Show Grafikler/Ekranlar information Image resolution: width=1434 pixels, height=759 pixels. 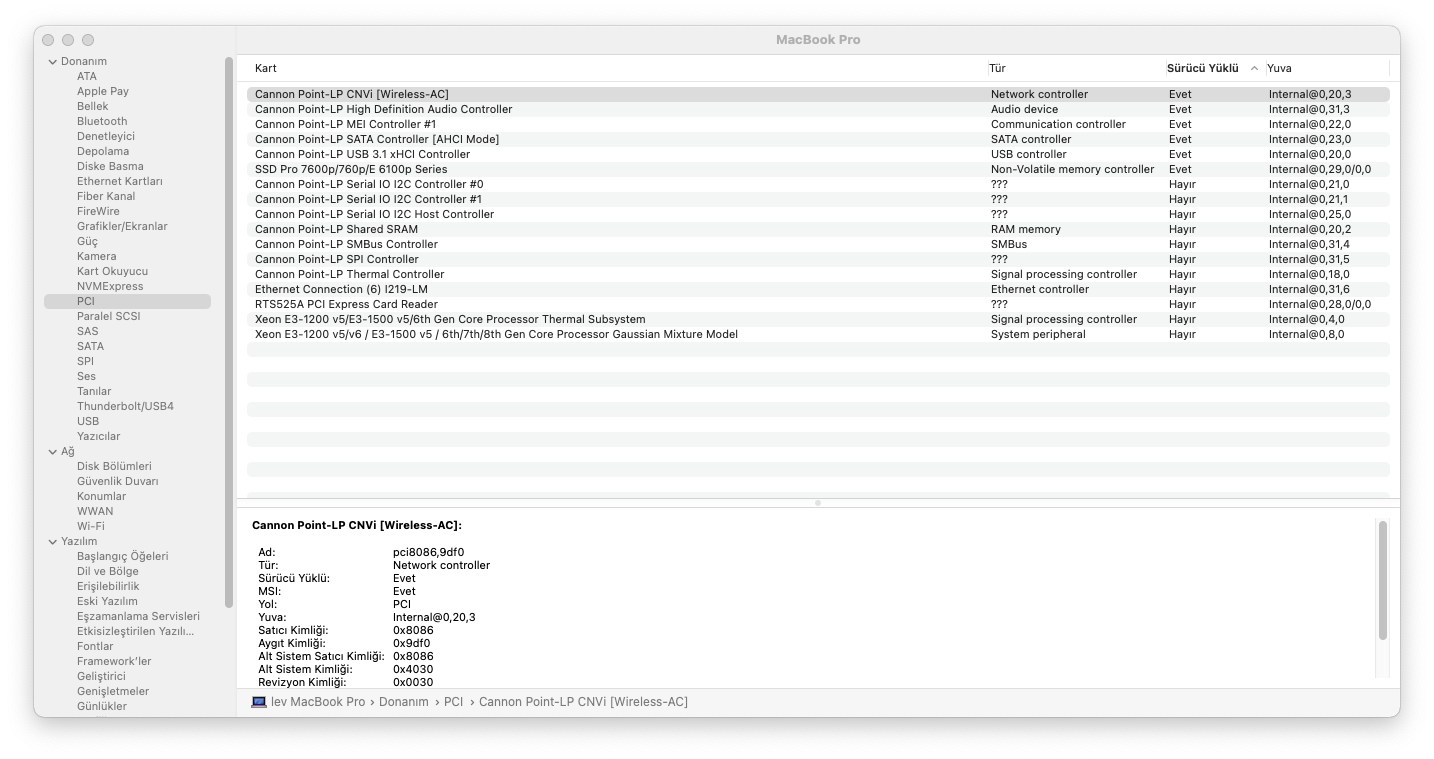tap(122, 226)
